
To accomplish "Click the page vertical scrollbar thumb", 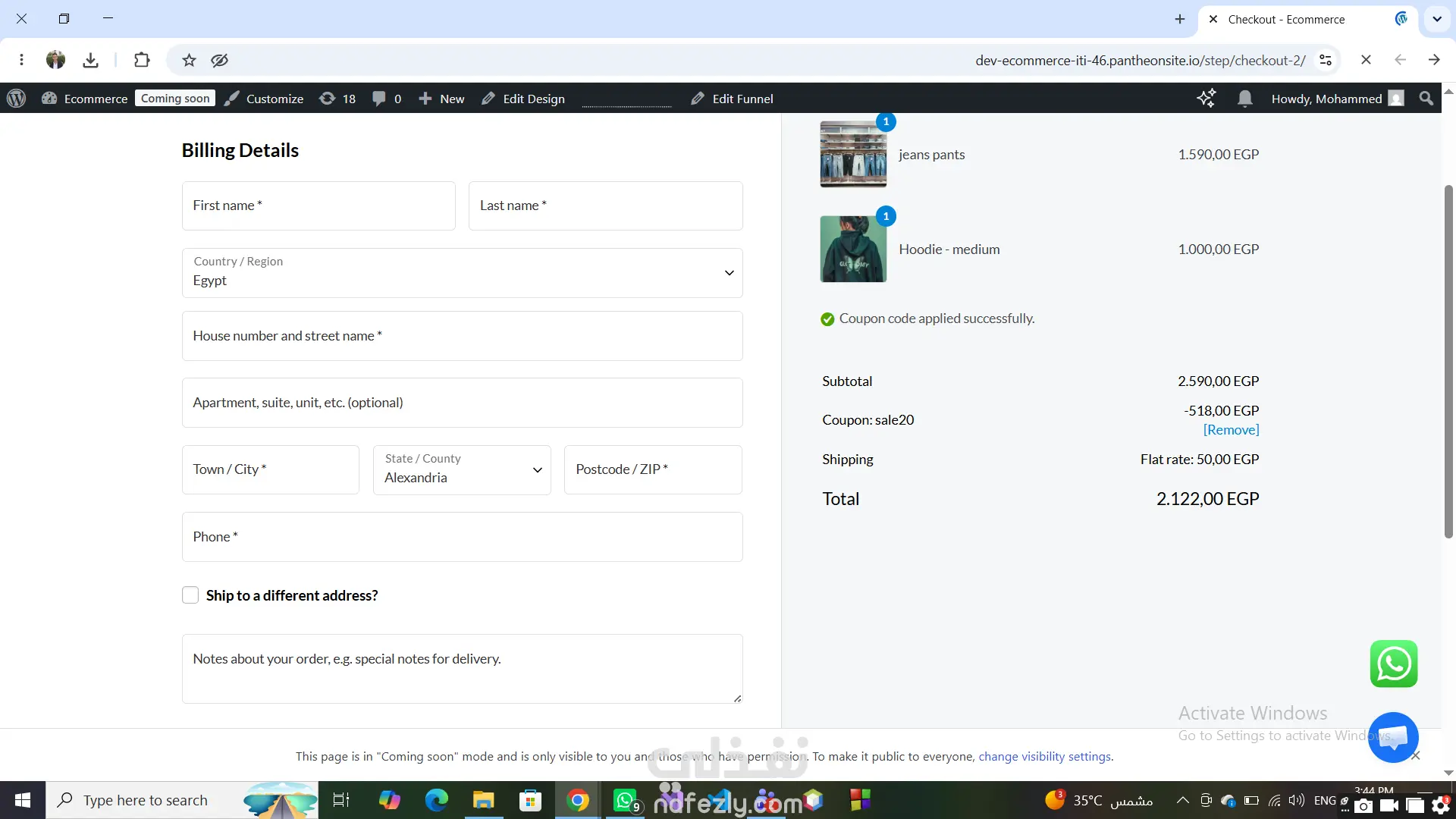I will [x=1448, y=361].
